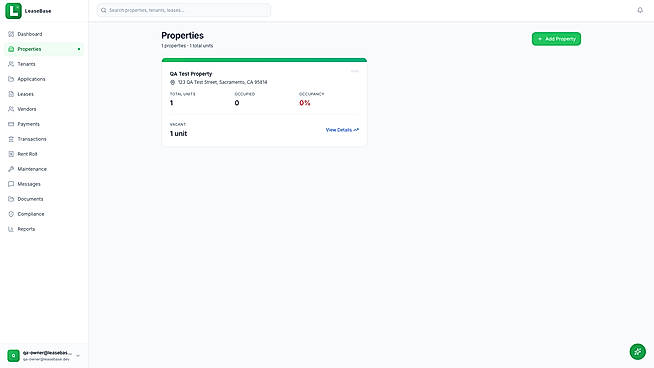Click the Add Property button
The height and width of the screenshot is (368, 654).
556,39
